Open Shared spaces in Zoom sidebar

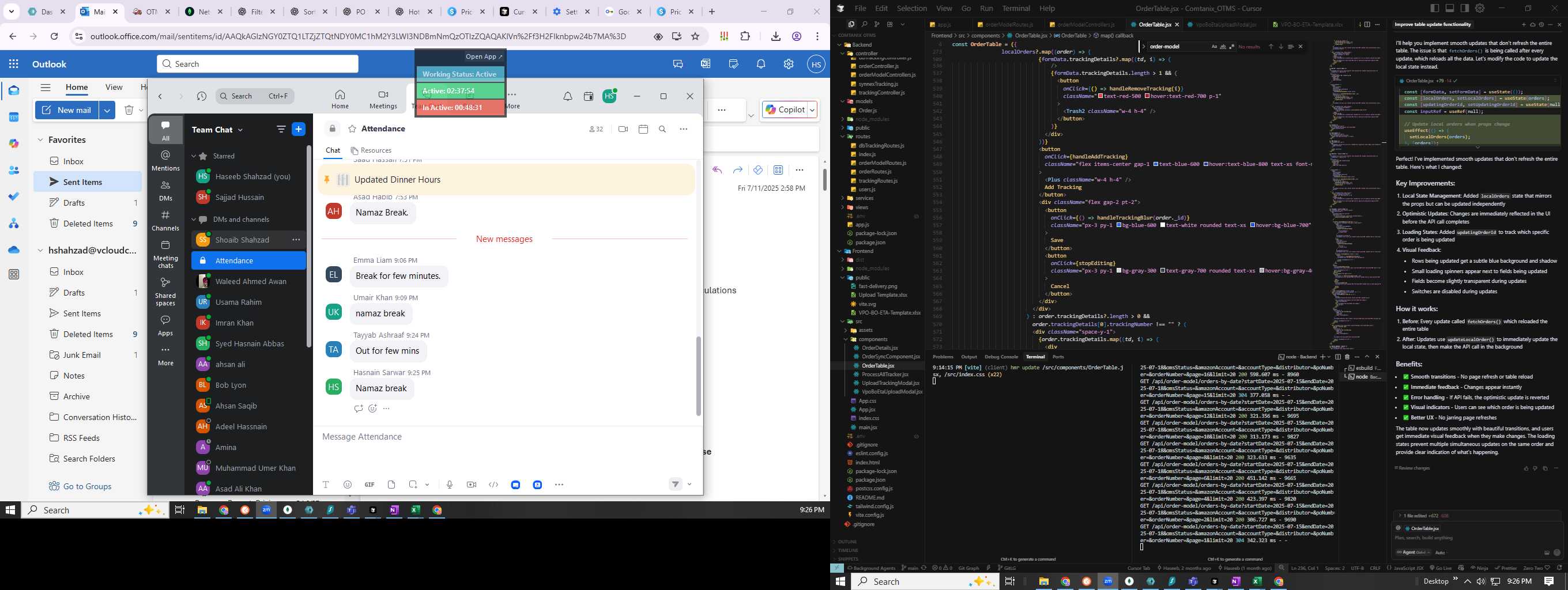point(165,291)
